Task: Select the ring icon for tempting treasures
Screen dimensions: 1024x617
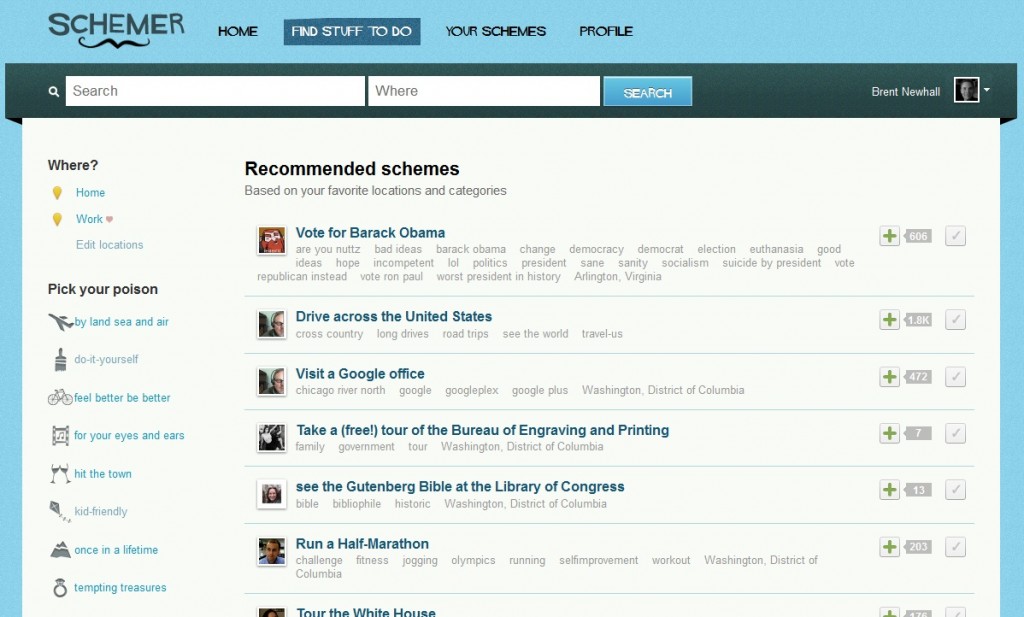Action: coord(60,588)
